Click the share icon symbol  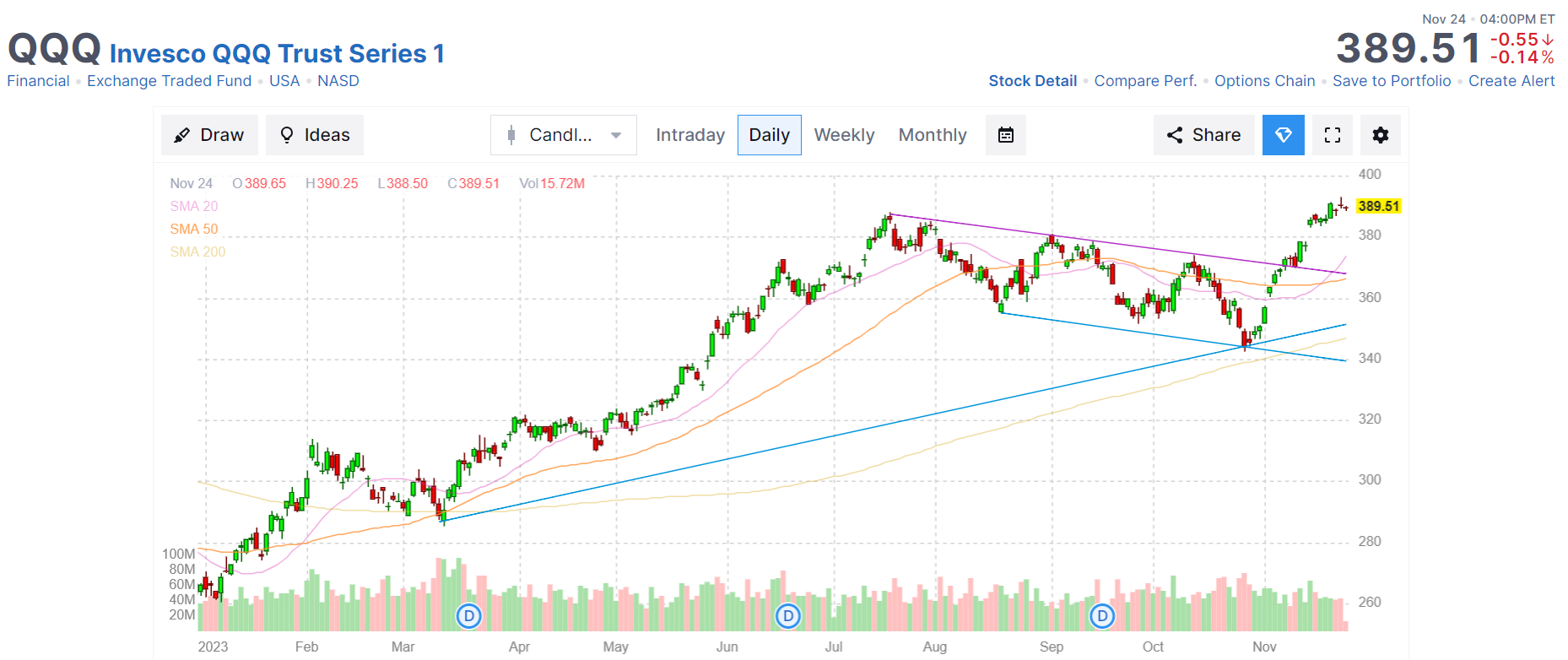pyautogui.click(x=1175, y=135)
